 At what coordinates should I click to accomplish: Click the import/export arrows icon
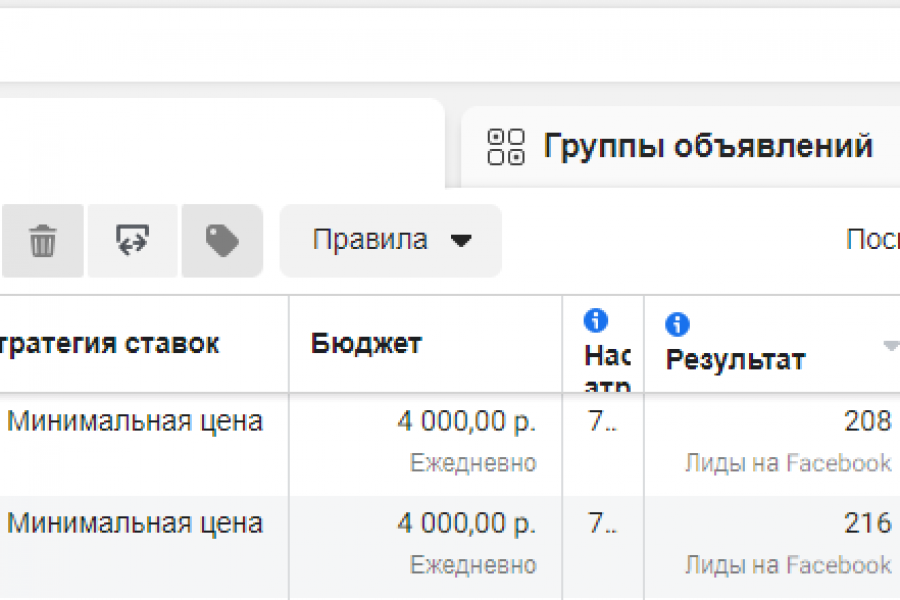(x=132, y=241)
